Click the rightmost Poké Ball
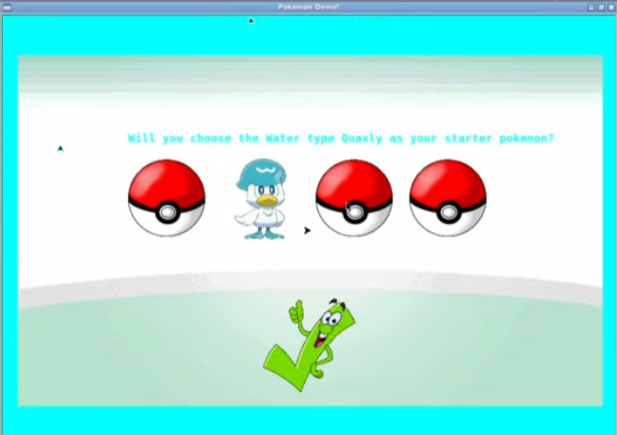 448,198
